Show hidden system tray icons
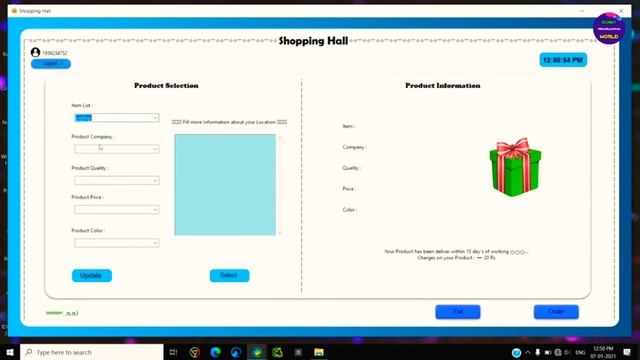The height and width of the screenshot is (360, 640). [528, 352]
